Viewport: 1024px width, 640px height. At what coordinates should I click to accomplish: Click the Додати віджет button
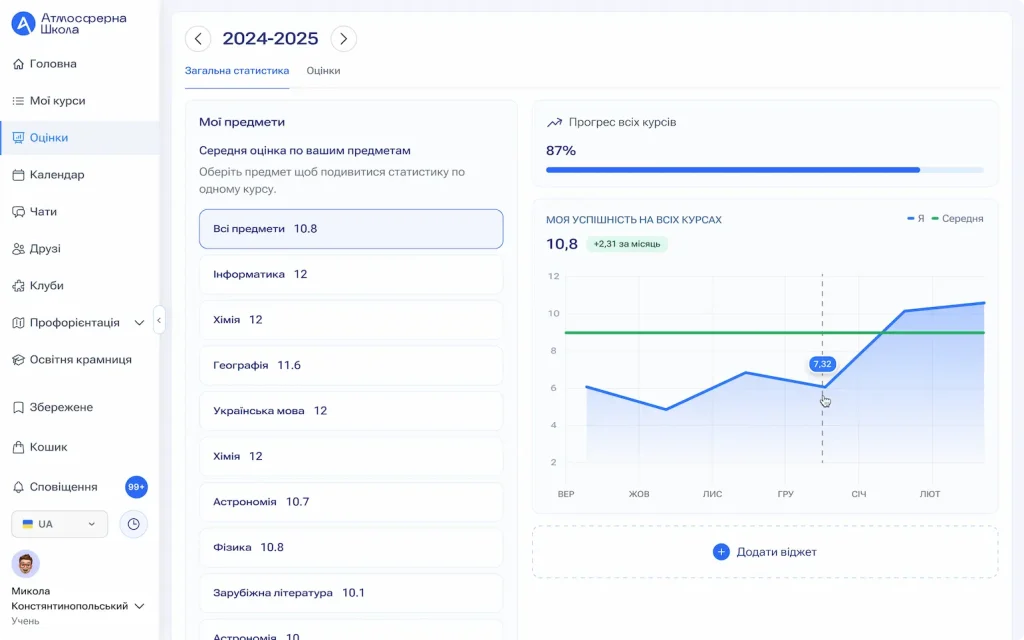pyautogui.click(x=766, y=552)
